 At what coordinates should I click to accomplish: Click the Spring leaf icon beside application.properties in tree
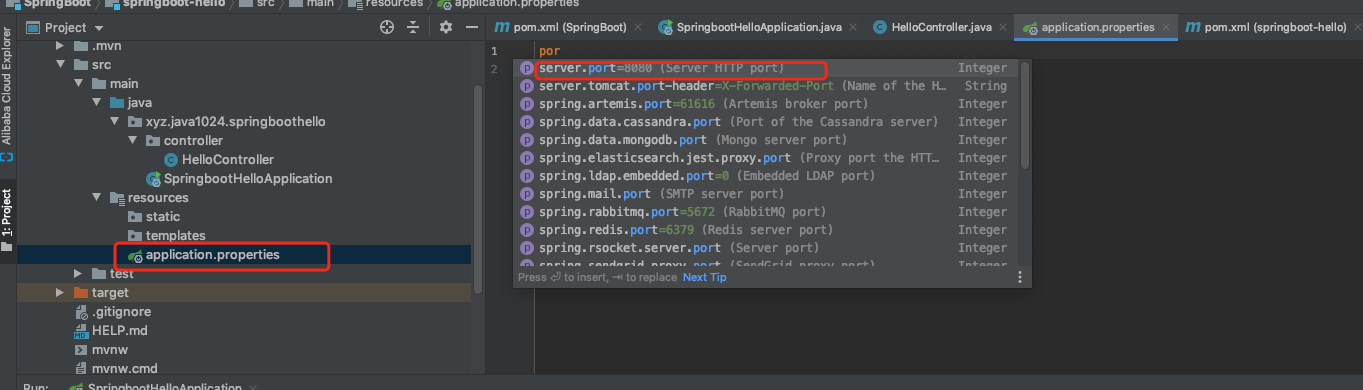point(135,256)
